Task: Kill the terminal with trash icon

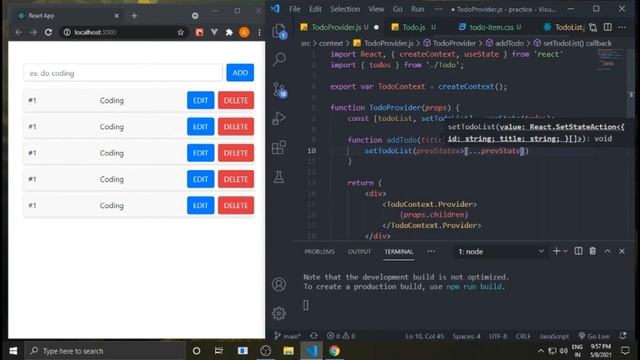Action: point(593,251)
